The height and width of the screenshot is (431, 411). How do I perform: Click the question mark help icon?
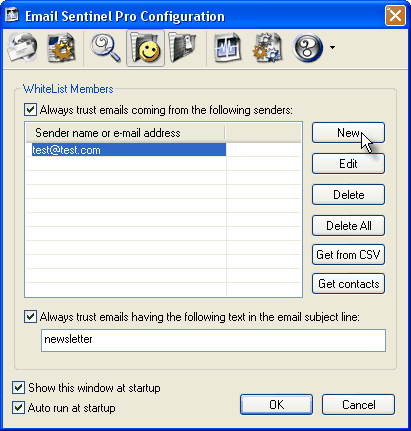307,48
